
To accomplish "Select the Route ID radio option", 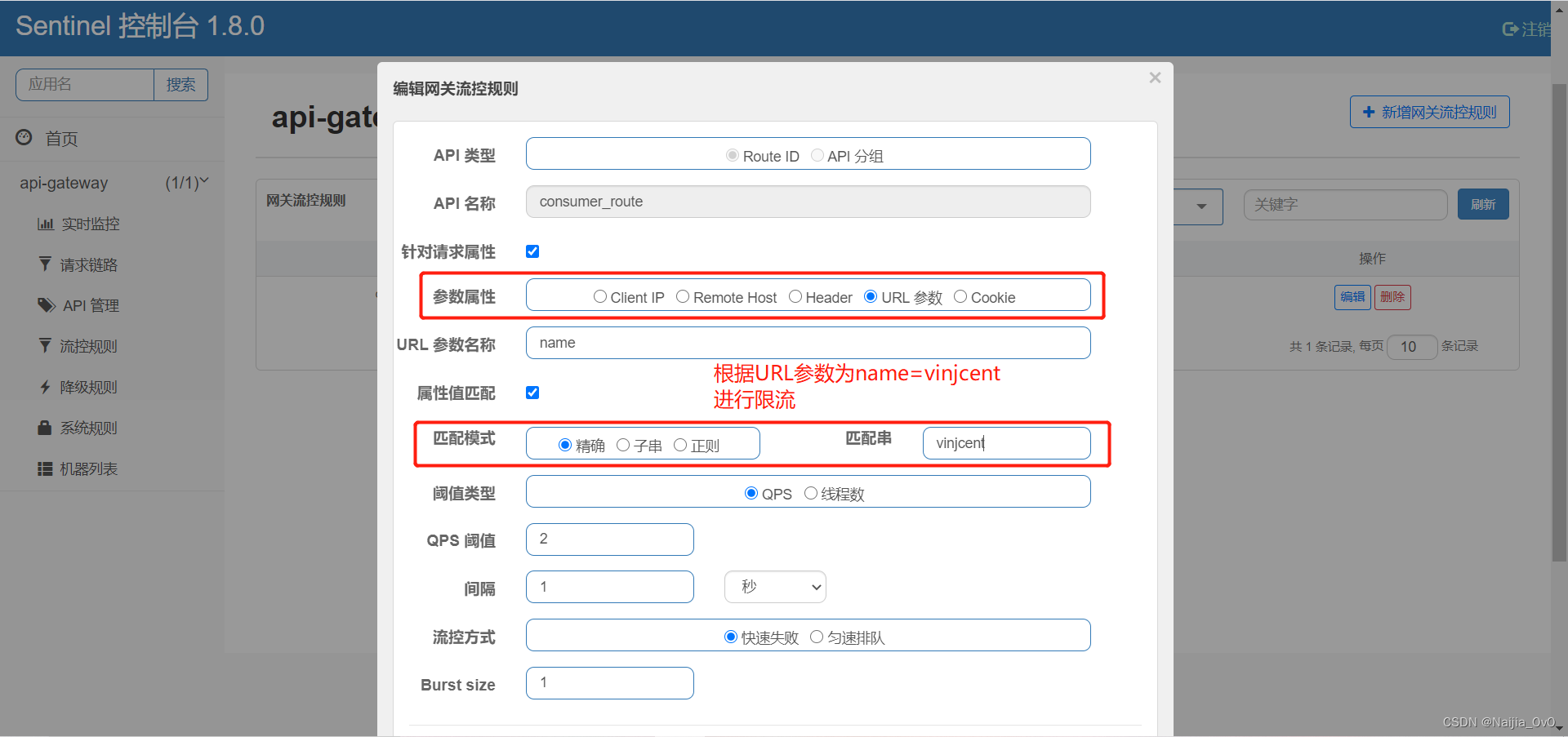I will coord(733,155).
